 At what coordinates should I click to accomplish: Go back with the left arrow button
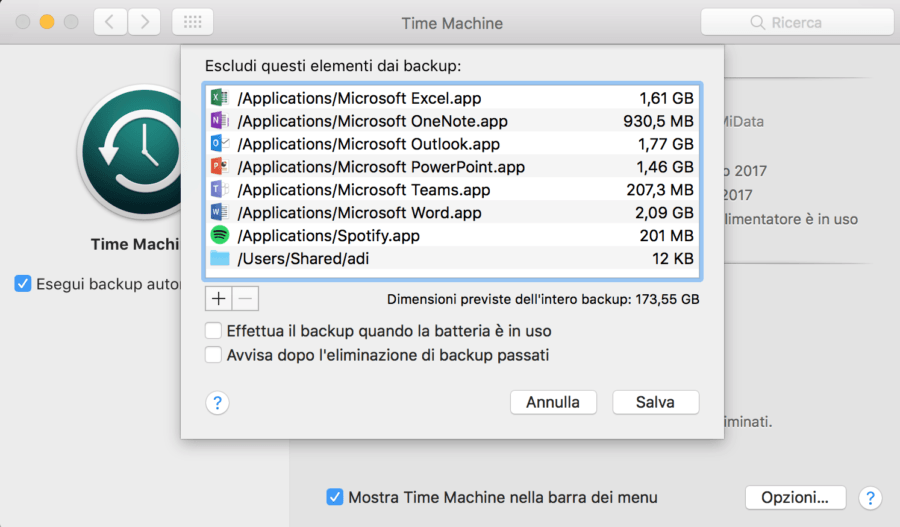(x=110, y=22)
